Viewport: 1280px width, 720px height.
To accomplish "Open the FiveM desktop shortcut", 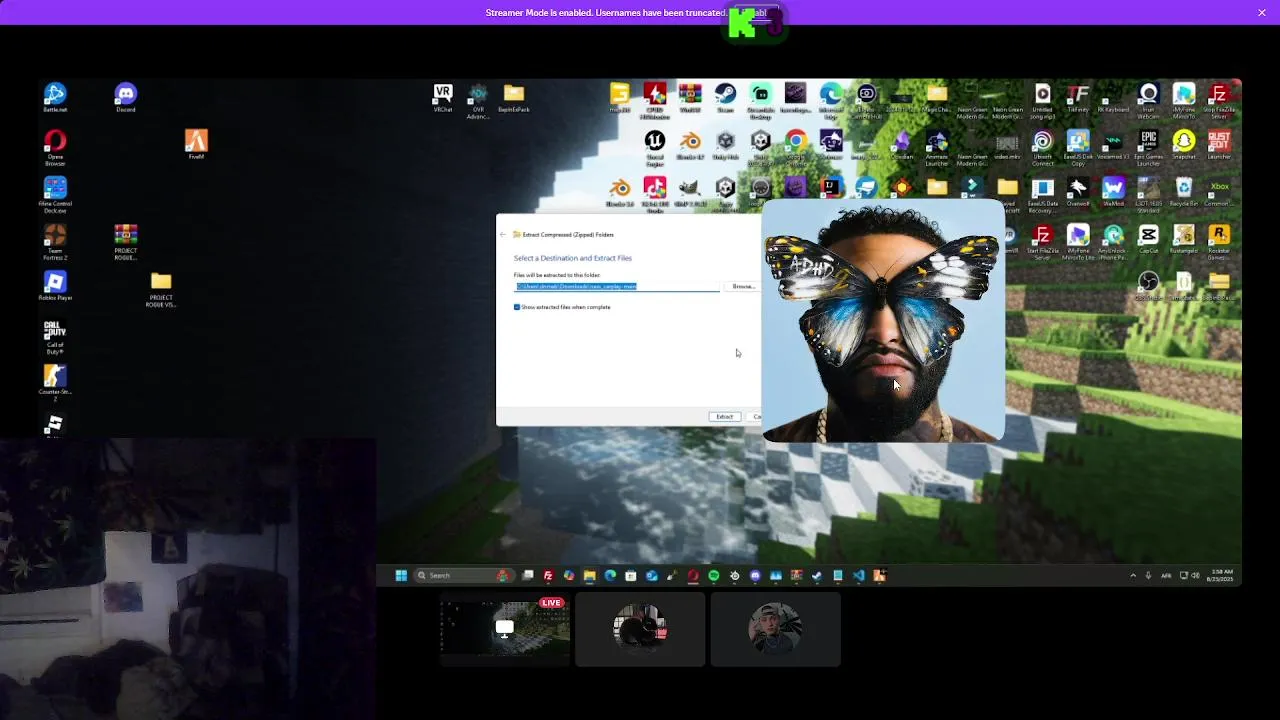I will pos(196,144).
